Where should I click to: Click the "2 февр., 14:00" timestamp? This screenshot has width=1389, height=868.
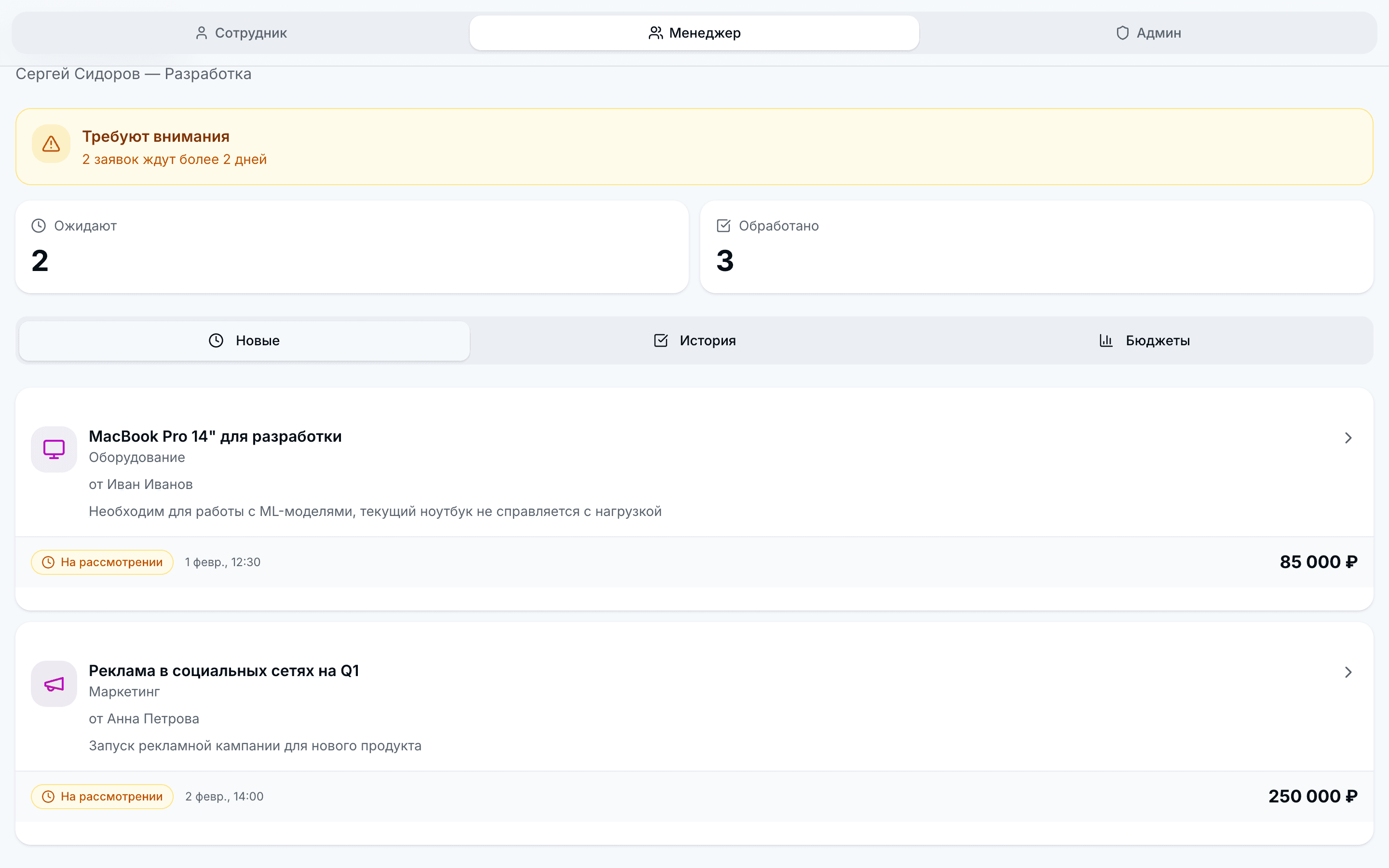coord(224,796)
